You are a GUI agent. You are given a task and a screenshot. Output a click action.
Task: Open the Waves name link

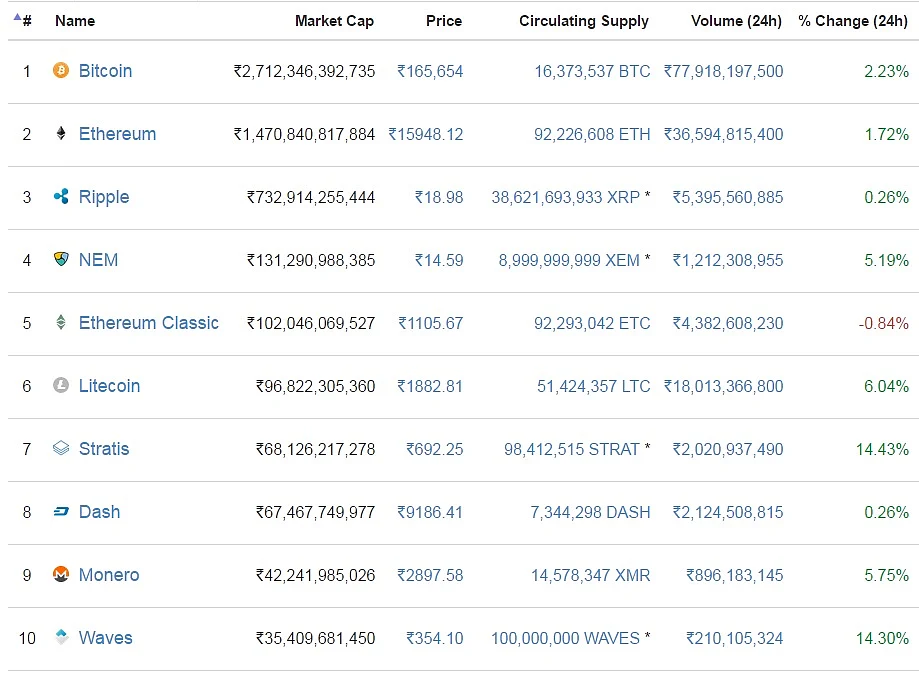(105, 638)
